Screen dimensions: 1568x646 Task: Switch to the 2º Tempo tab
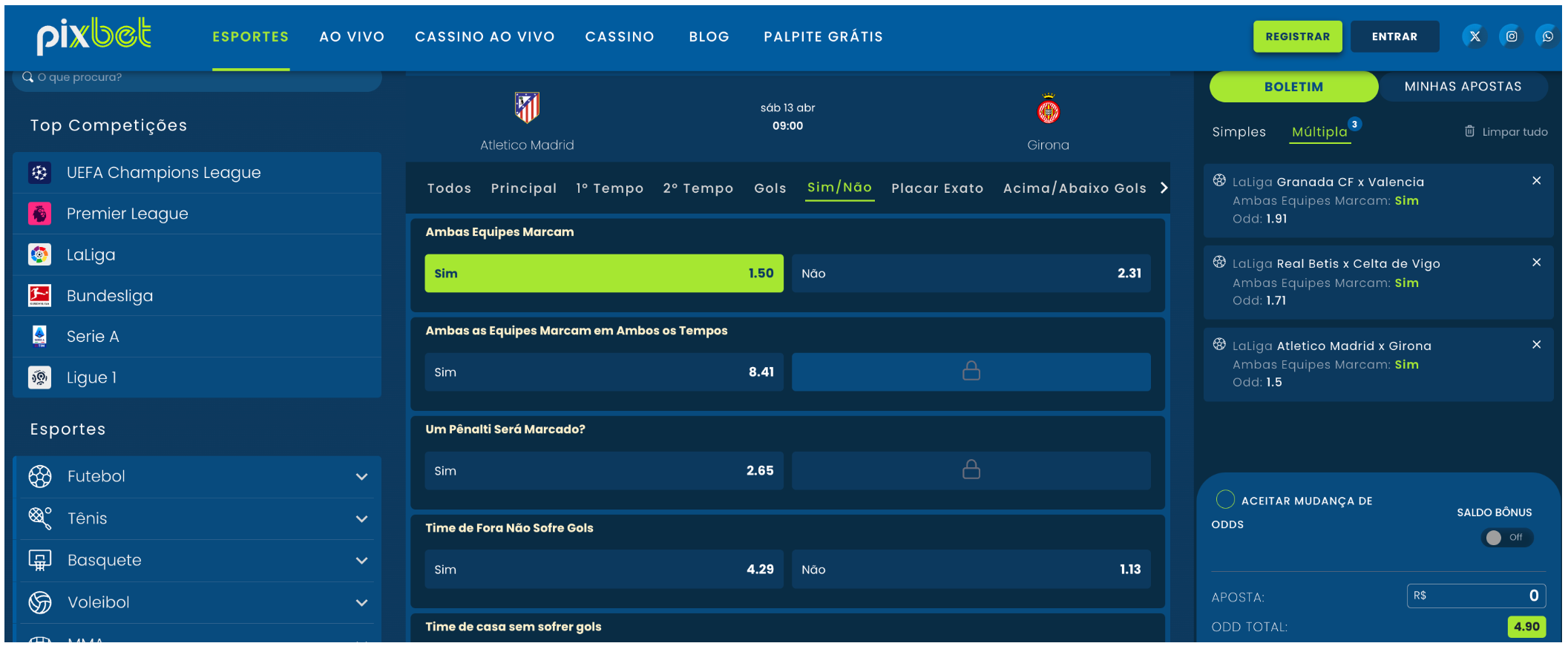pyautogui.click(x=698, y=188)
